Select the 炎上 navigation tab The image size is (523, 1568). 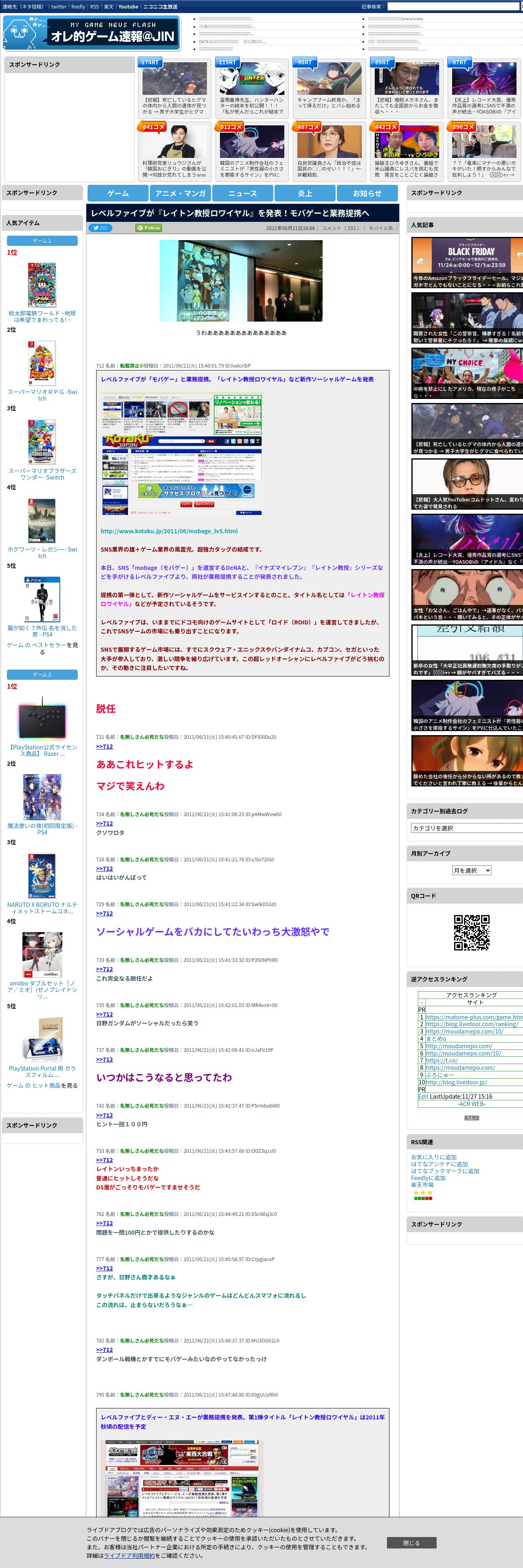click(305, 193)
